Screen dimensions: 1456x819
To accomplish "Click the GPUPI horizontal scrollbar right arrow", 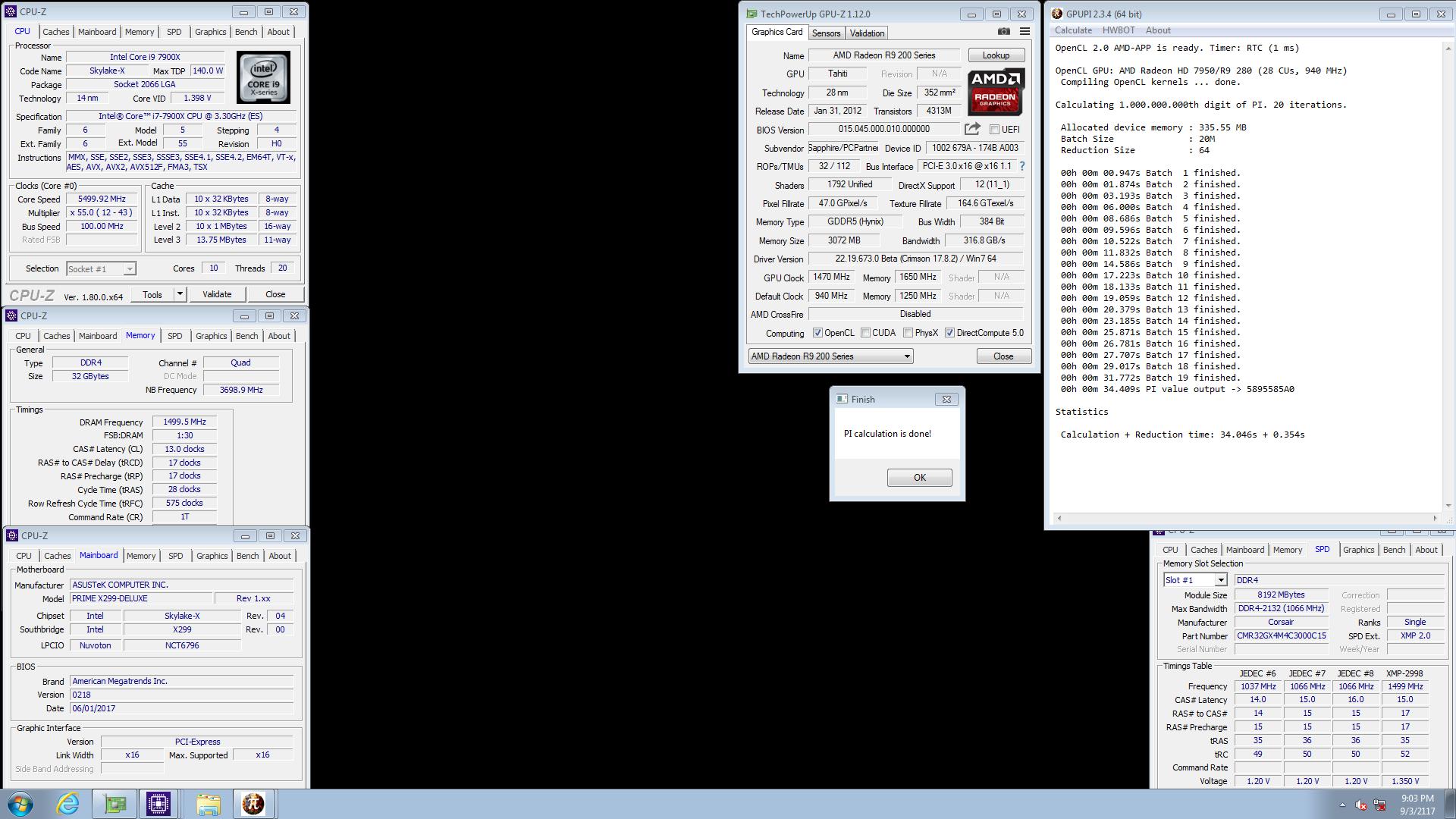I will [x=1434, y=518].
